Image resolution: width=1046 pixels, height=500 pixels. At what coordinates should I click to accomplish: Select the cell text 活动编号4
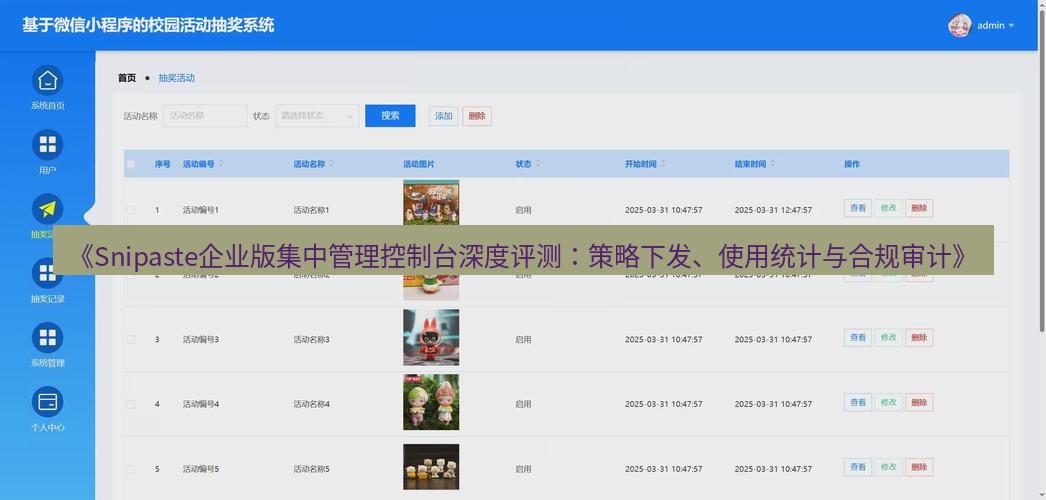[x=201, y=404]
